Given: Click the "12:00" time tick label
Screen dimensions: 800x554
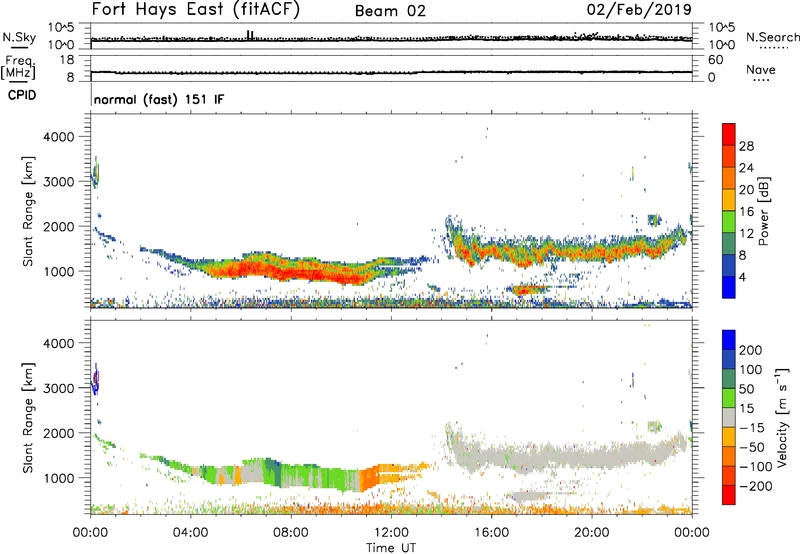Looking at the screenshot, I should pos(391,533).
